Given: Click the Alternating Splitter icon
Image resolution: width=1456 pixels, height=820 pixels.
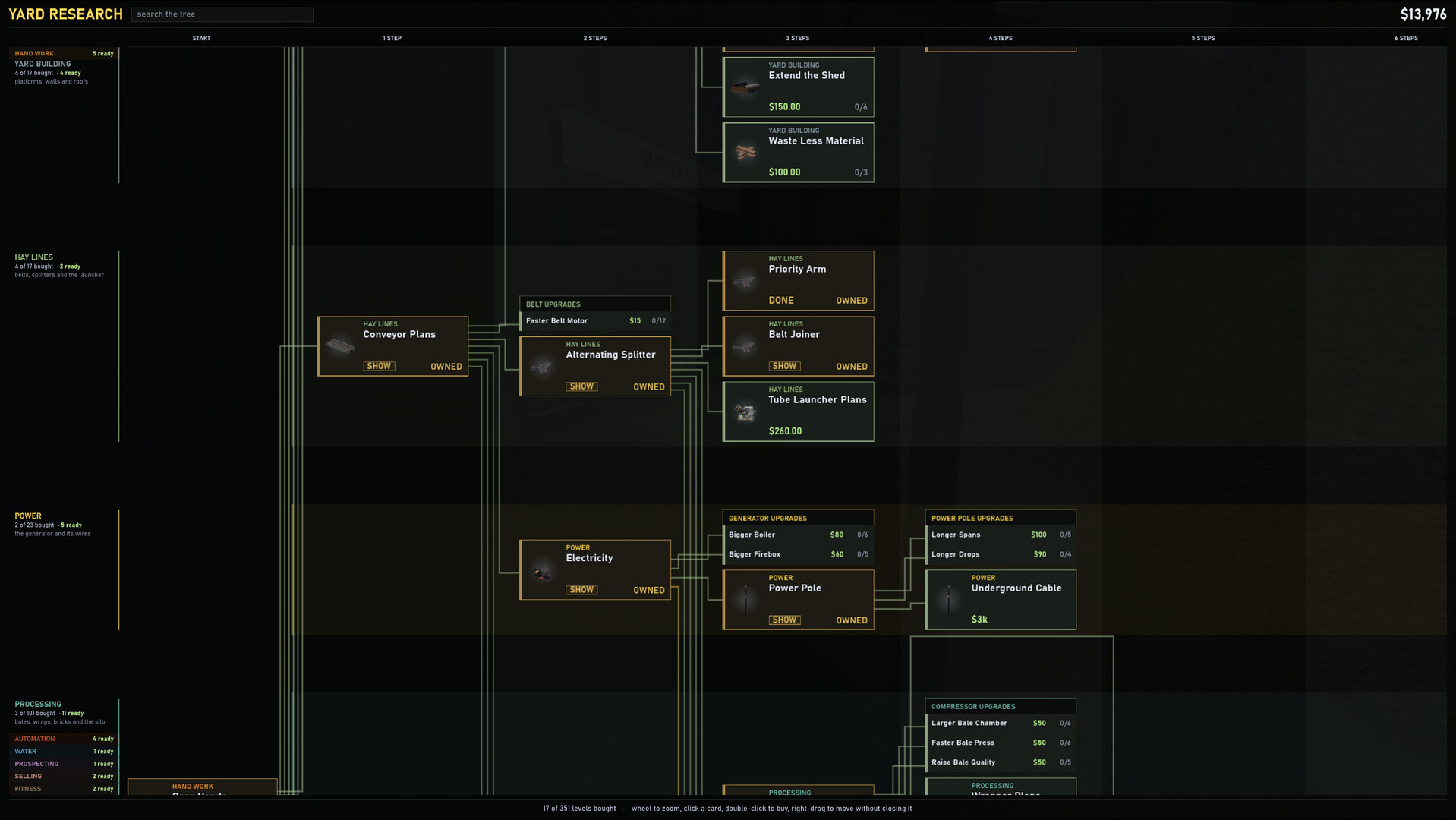Looking at the screenshot, I should point(543,367).
